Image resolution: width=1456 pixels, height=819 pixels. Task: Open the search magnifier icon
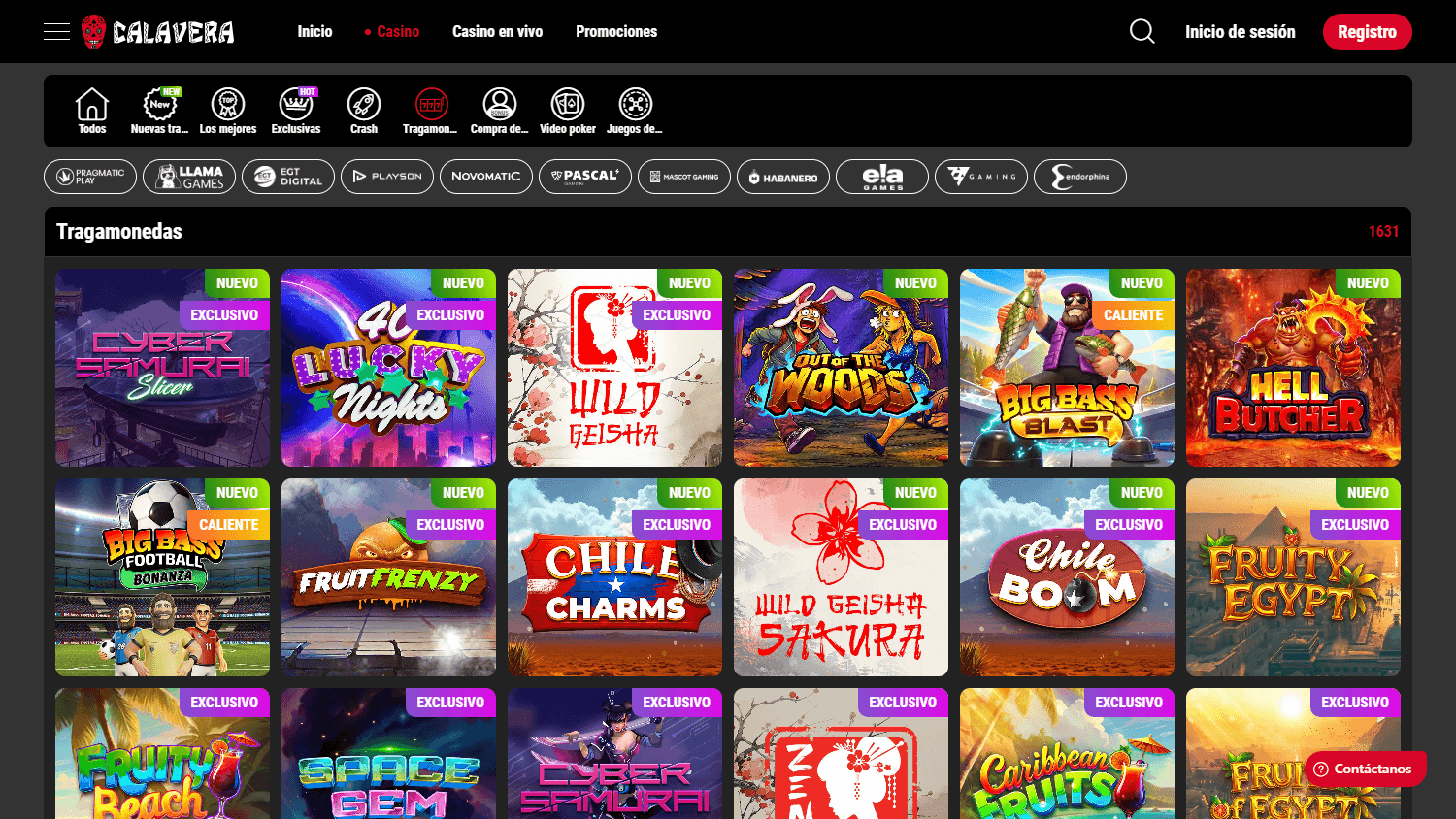(x=1142, y=32)
